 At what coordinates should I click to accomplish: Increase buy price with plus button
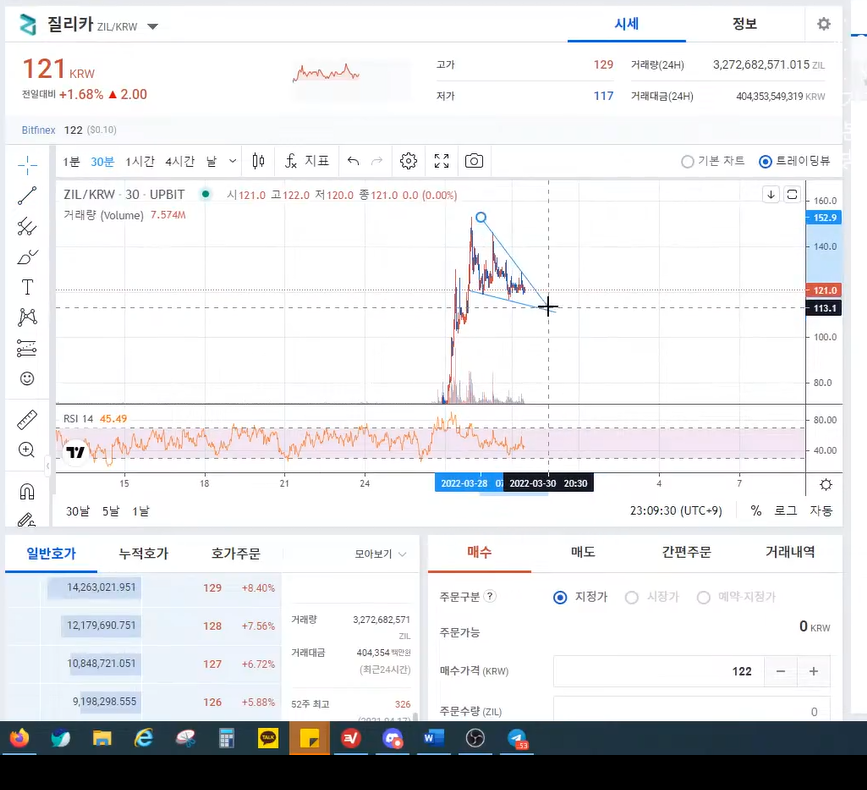(814, 671)
